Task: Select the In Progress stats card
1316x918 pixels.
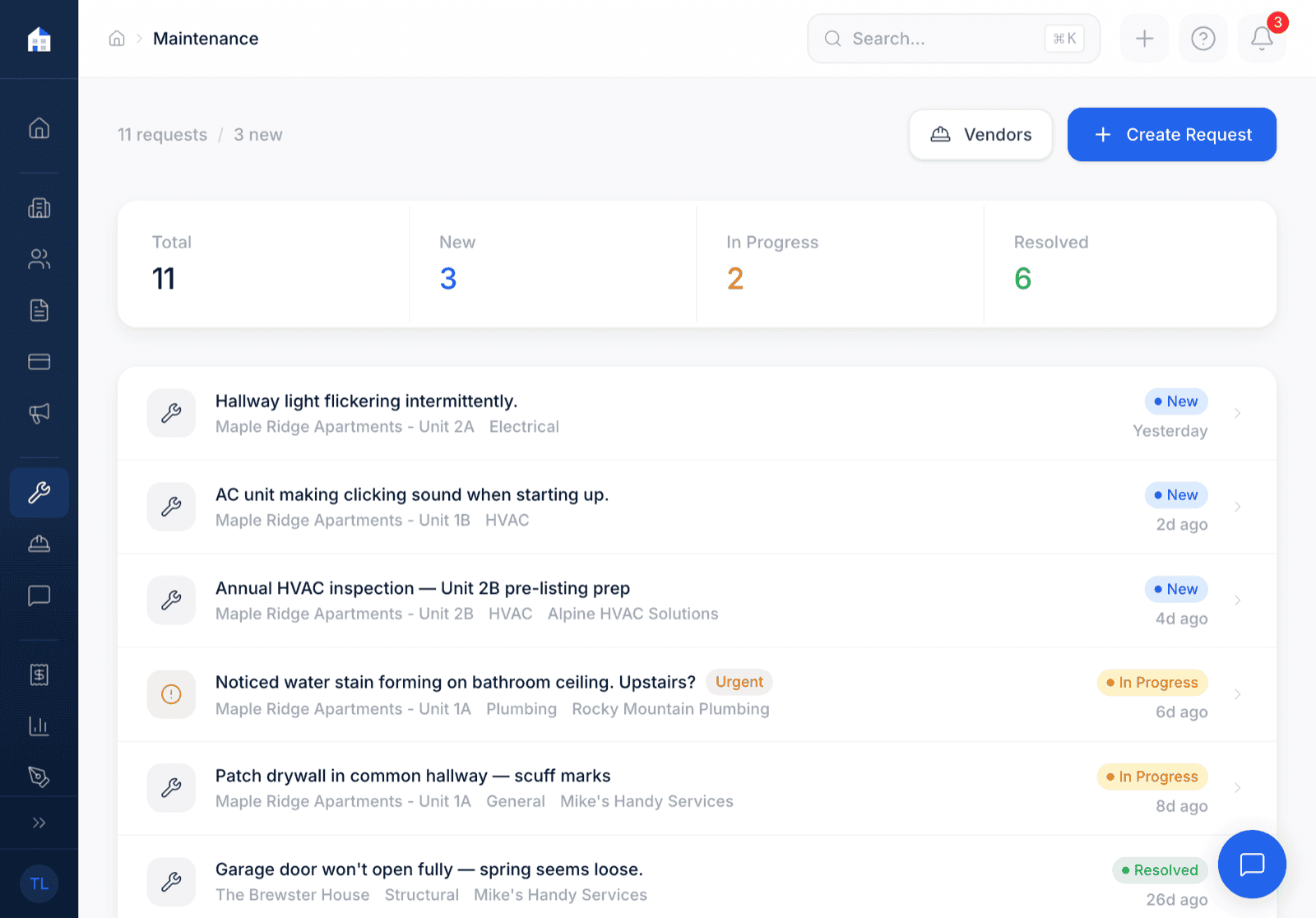Action: 839,263
